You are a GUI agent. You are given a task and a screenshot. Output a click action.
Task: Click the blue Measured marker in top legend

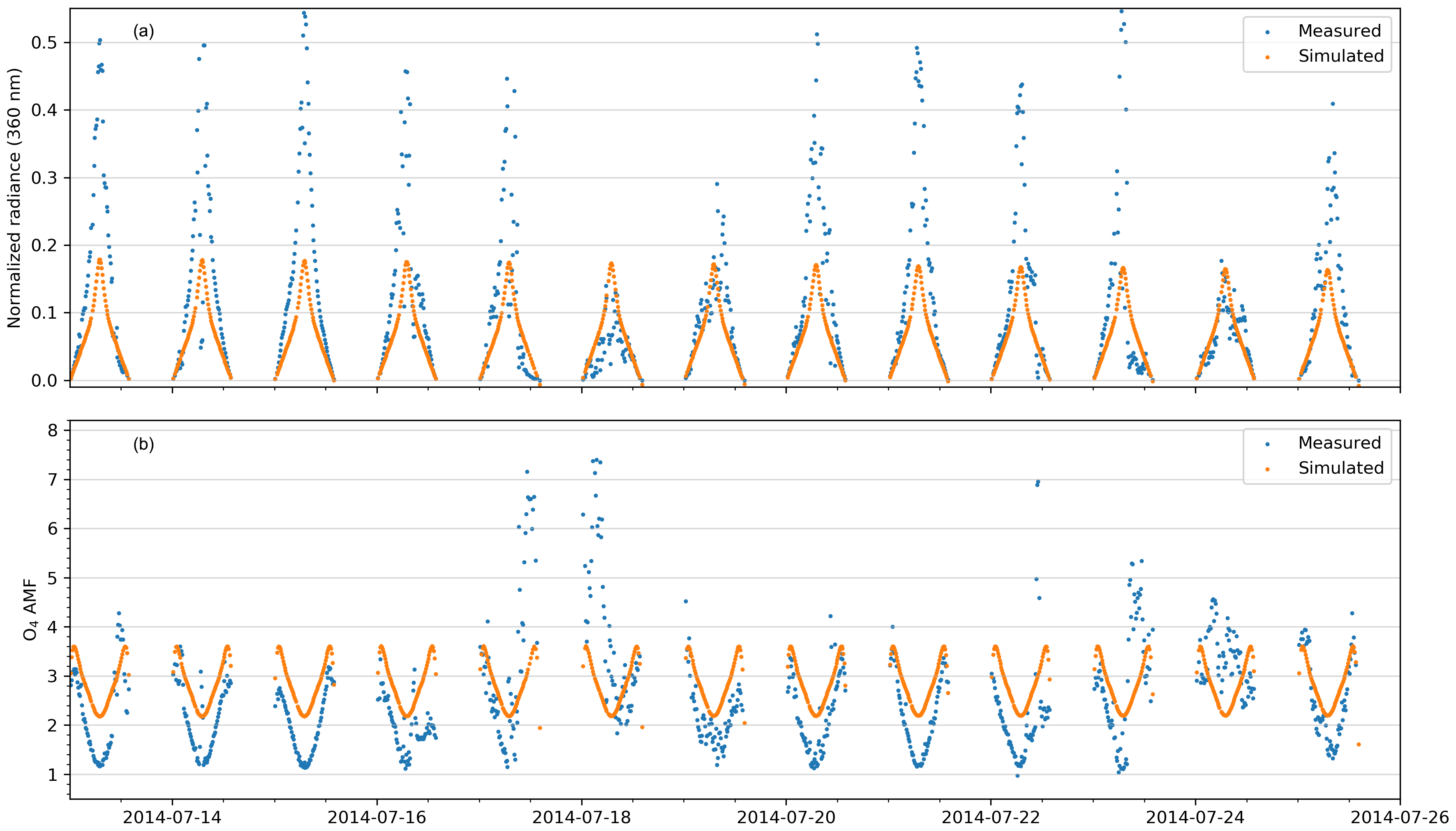point(1267,32)
